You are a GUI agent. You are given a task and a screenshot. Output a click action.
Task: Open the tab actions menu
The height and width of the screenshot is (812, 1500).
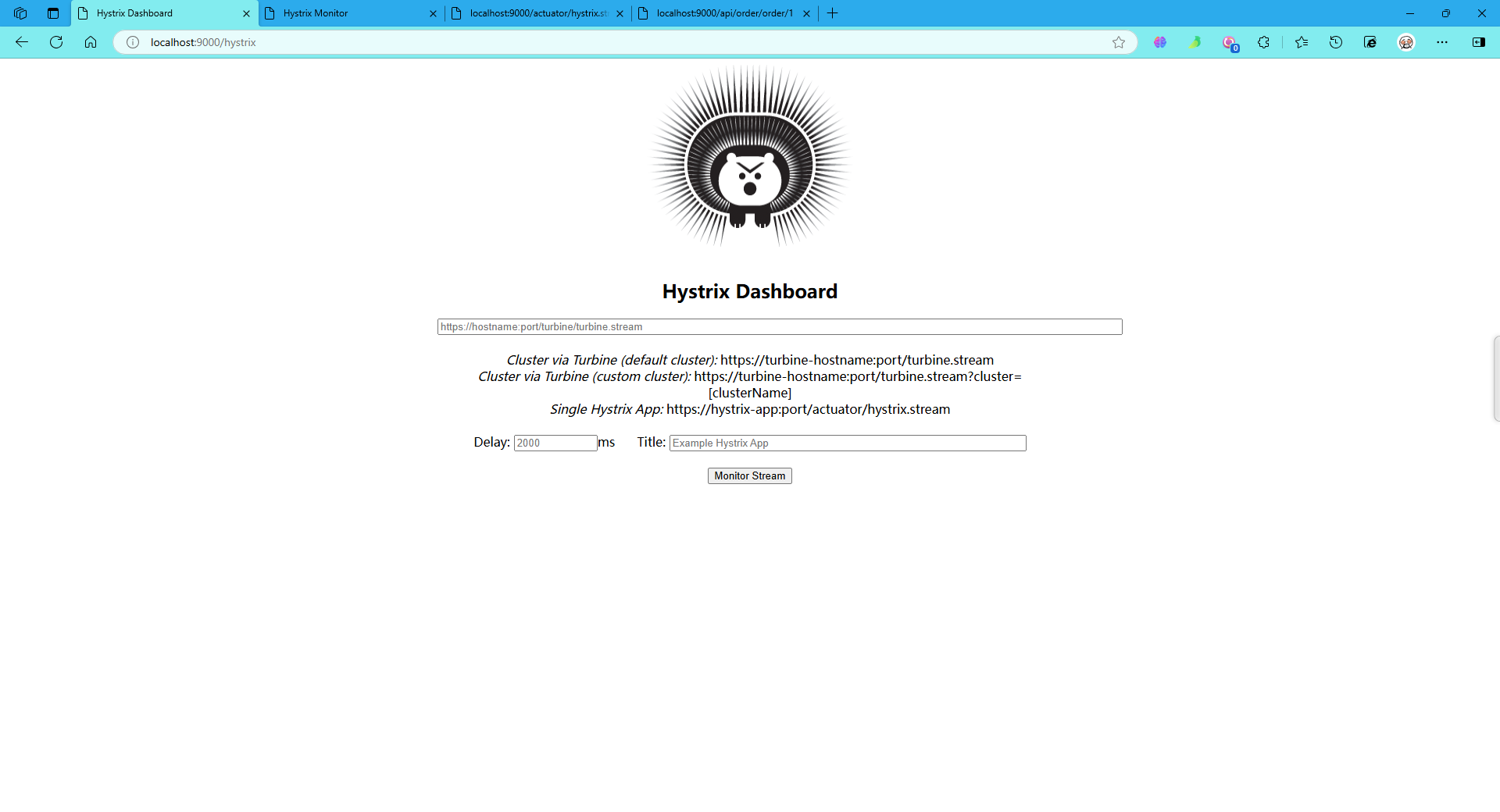[53, 13]
